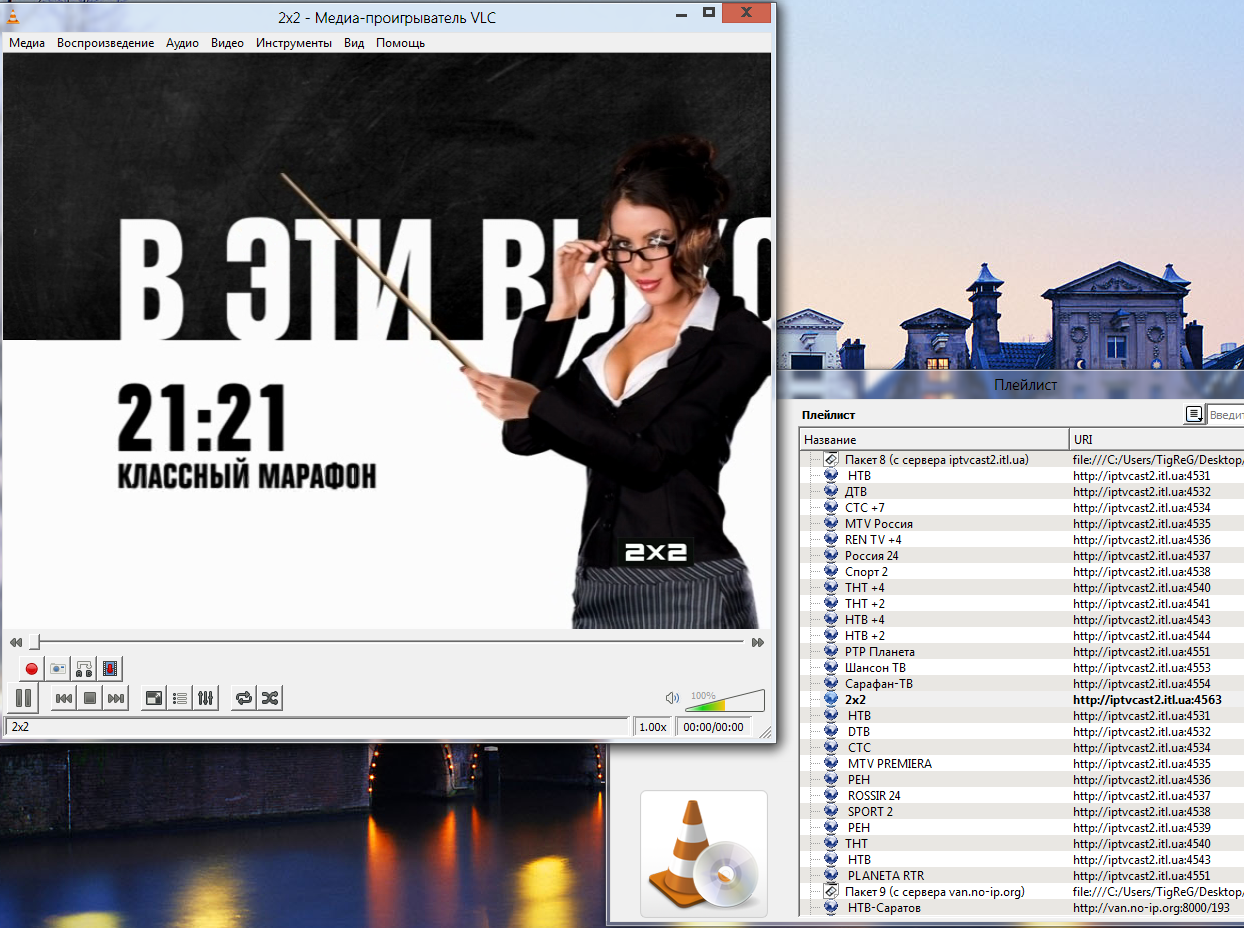
Task: Toggle shuffle random playback
Action: click(x=270, y=698)
